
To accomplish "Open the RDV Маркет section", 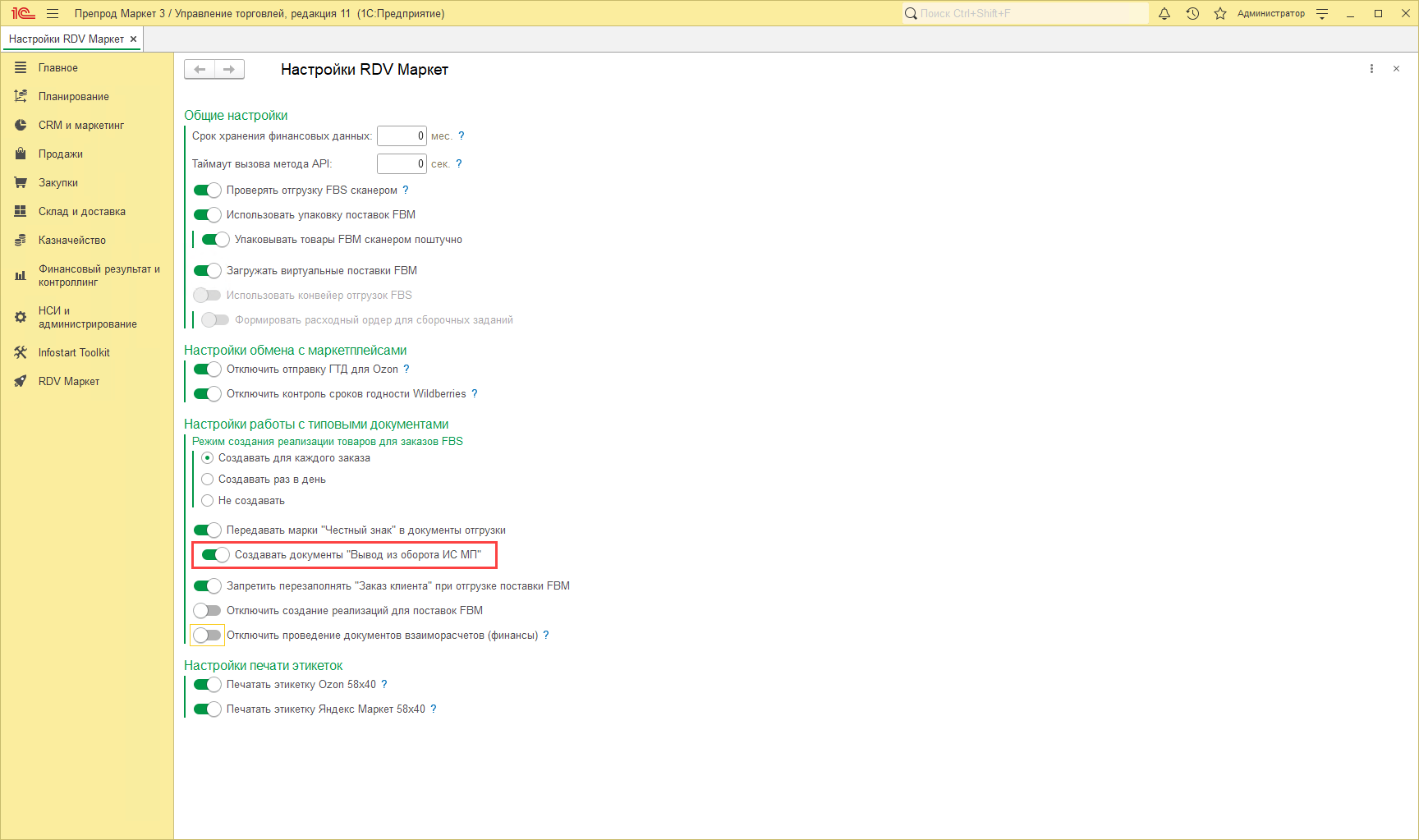I will pos(69,381).
